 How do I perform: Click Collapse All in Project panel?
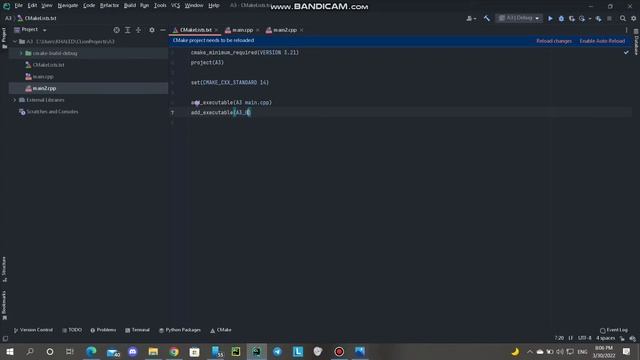pyautogui.click(x=138, y=30)
